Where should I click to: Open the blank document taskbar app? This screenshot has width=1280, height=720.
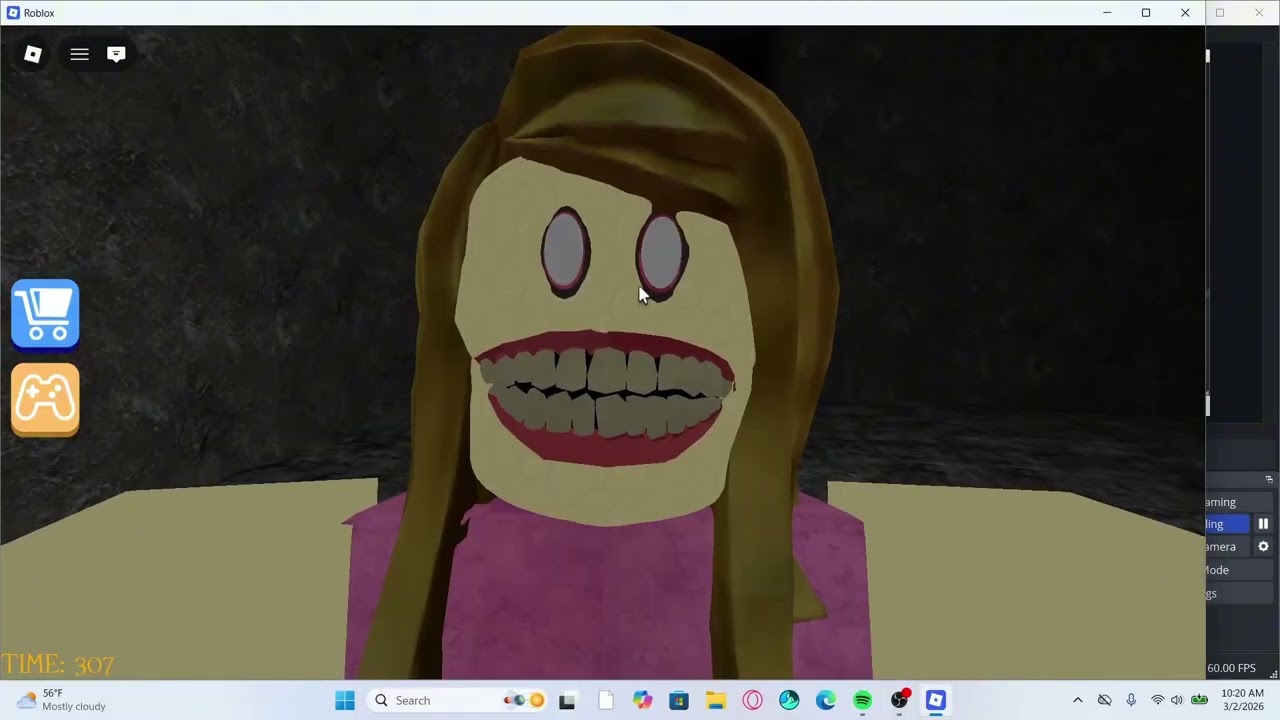(605, 700)
